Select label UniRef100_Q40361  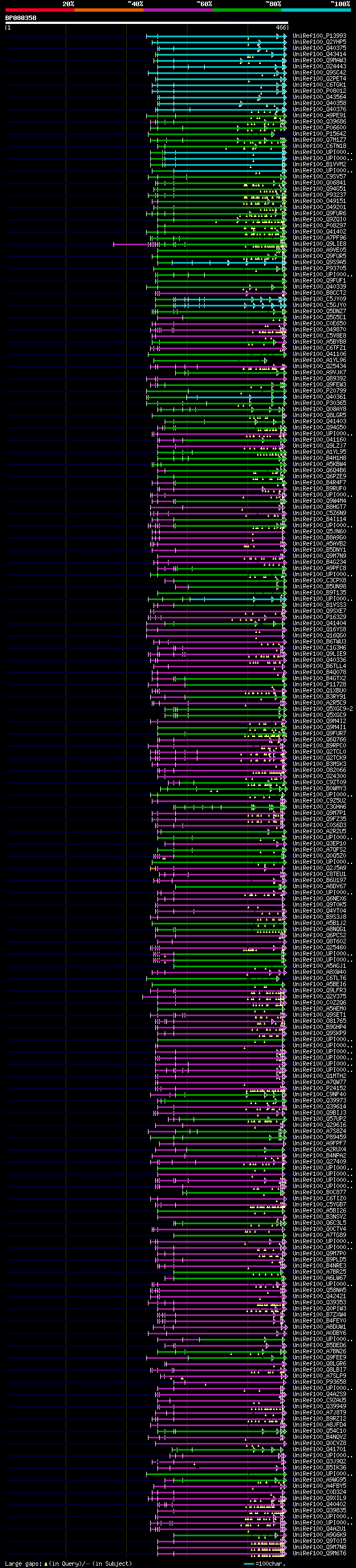(x=319, y=397)
